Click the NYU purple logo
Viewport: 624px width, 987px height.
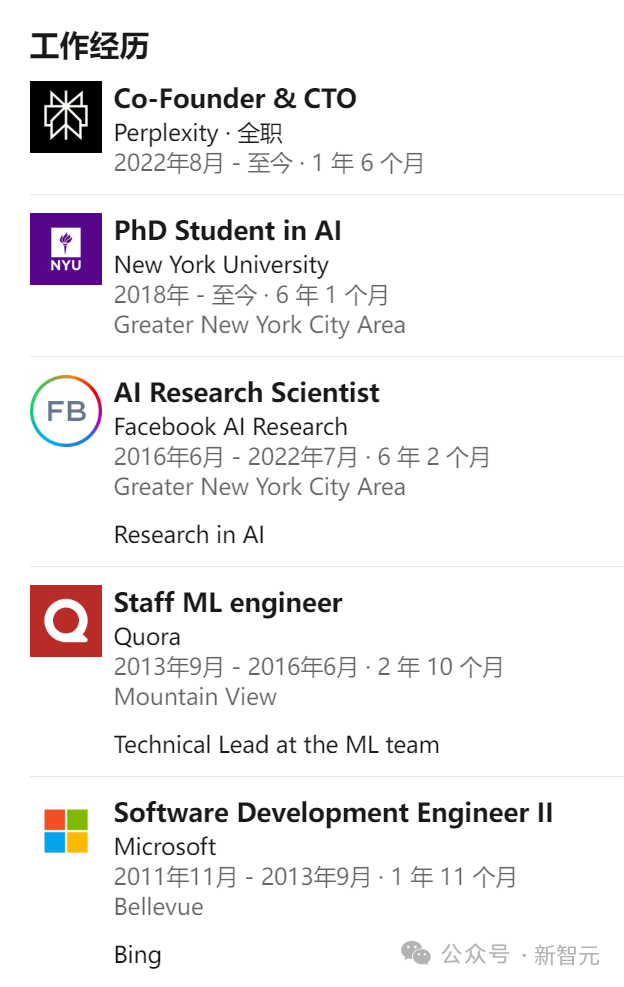pos(66,249)
